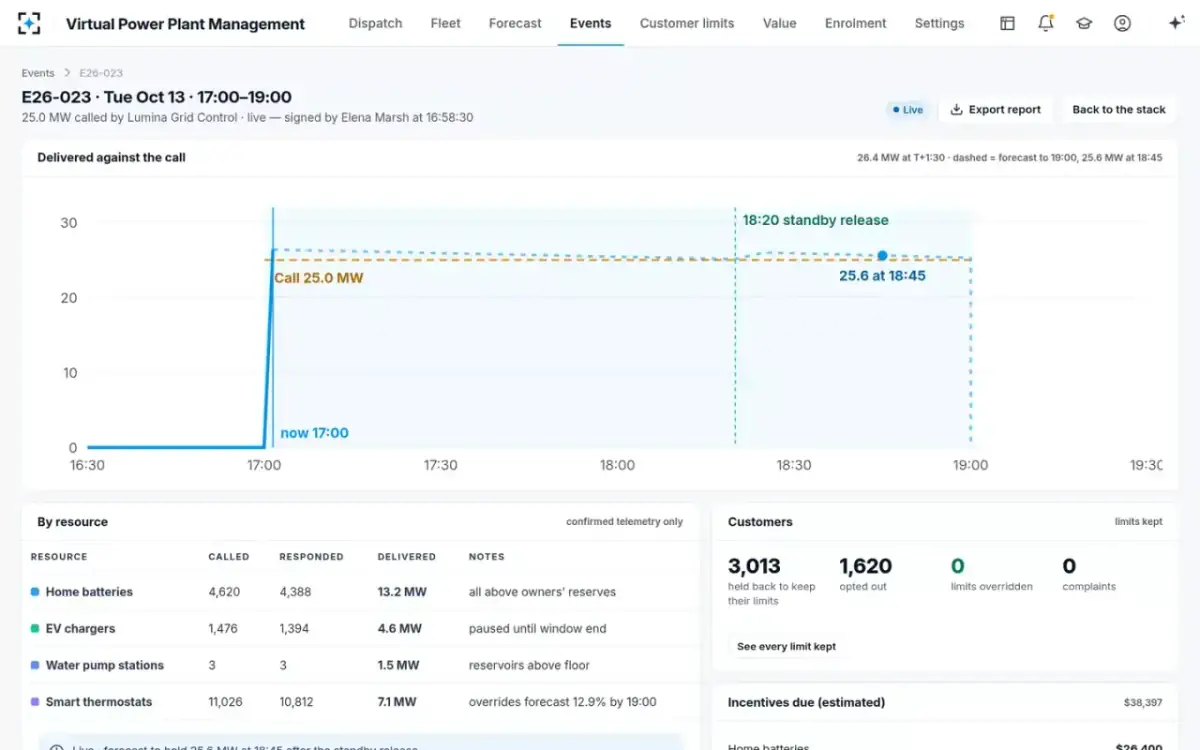Screen dimensions: 1200x750
Task: Click the 10,812 responded value
Action: [x=297, y=702]
